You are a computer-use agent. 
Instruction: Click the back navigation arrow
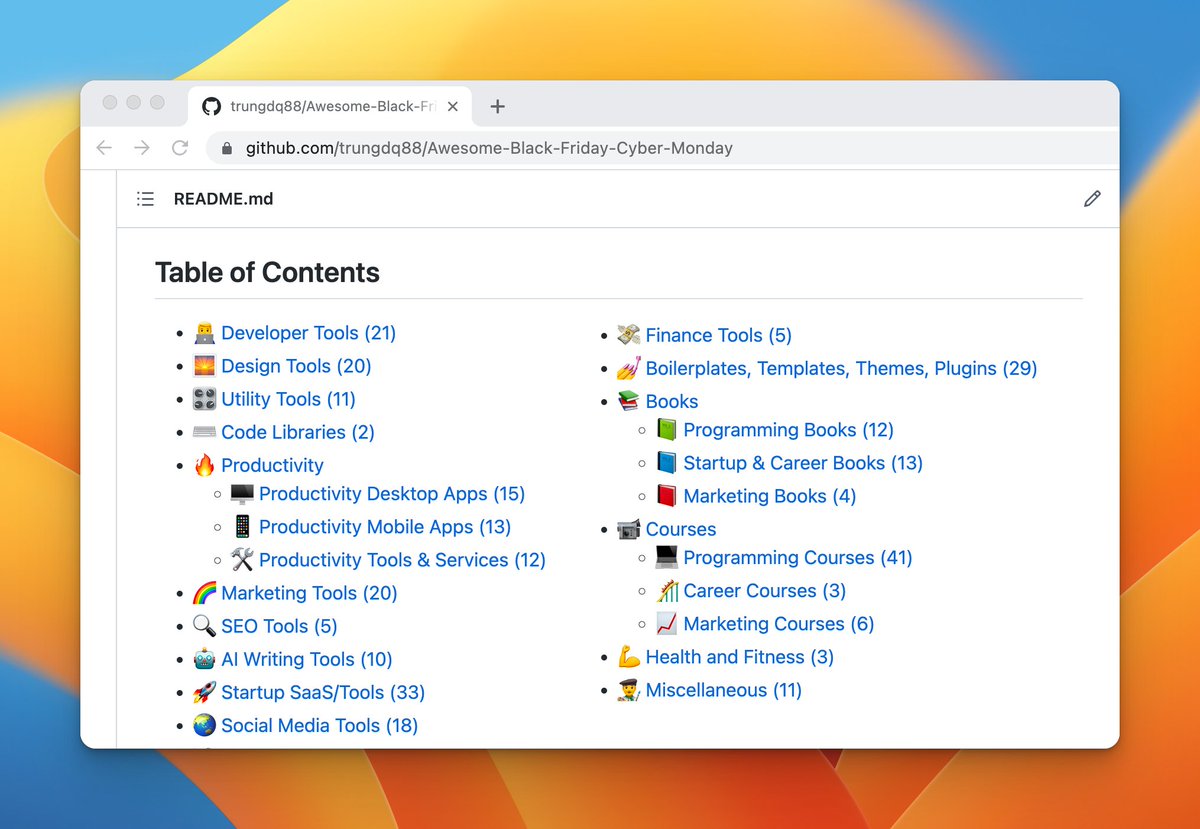[104, 147]
